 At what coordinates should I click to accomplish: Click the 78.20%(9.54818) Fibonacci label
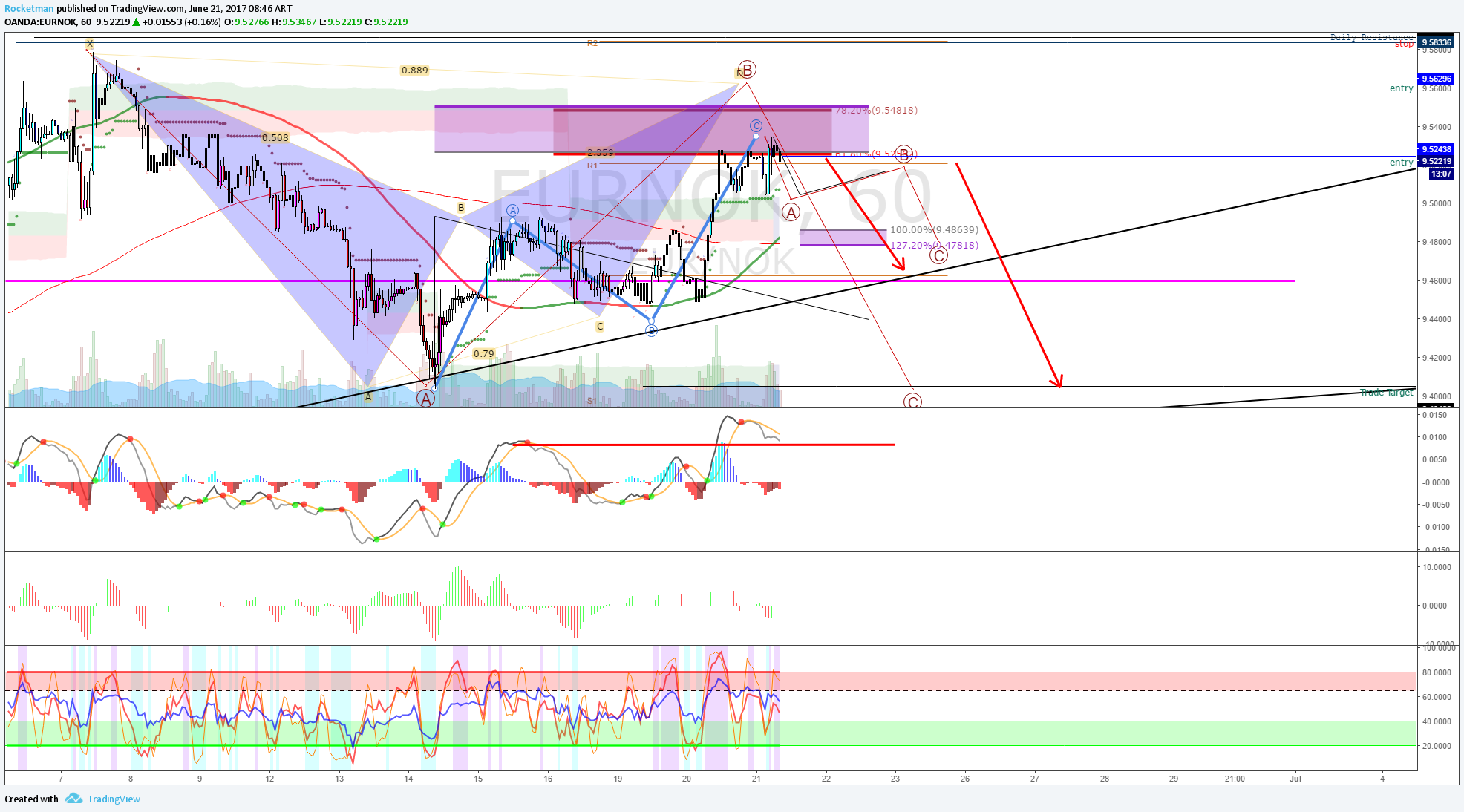click(x=877, y=110)
